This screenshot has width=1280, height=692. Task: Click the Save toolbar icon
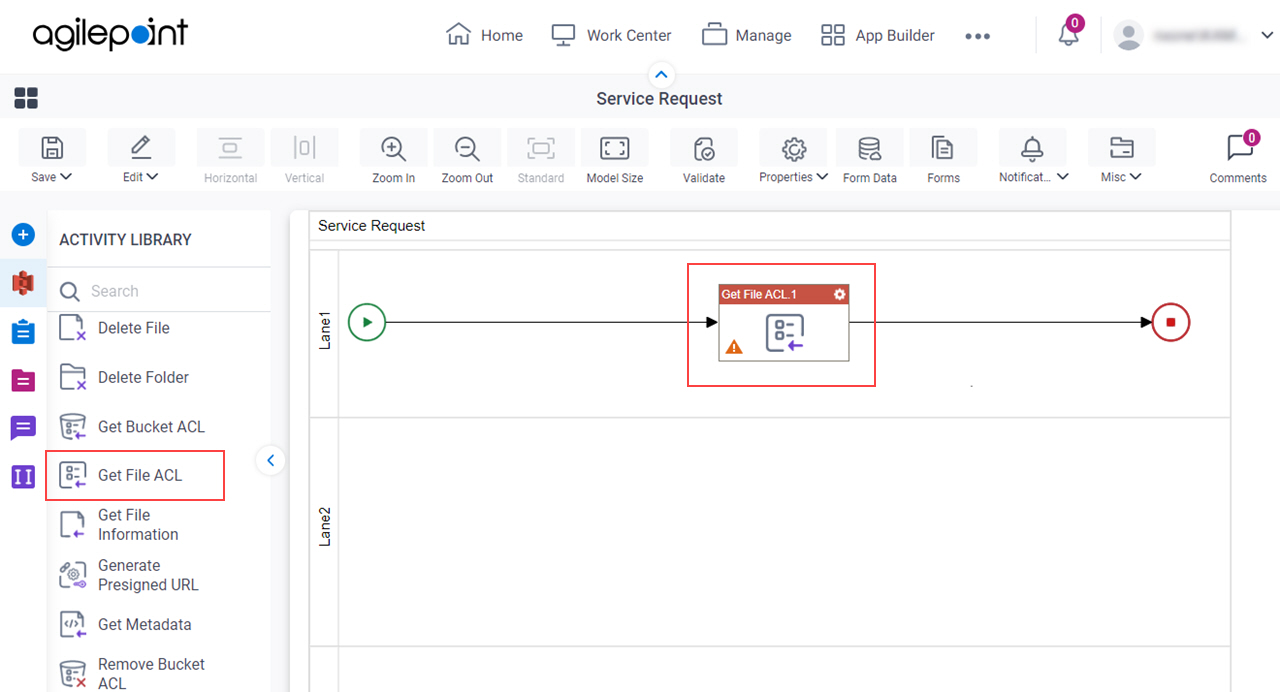(x=52, y=148)
